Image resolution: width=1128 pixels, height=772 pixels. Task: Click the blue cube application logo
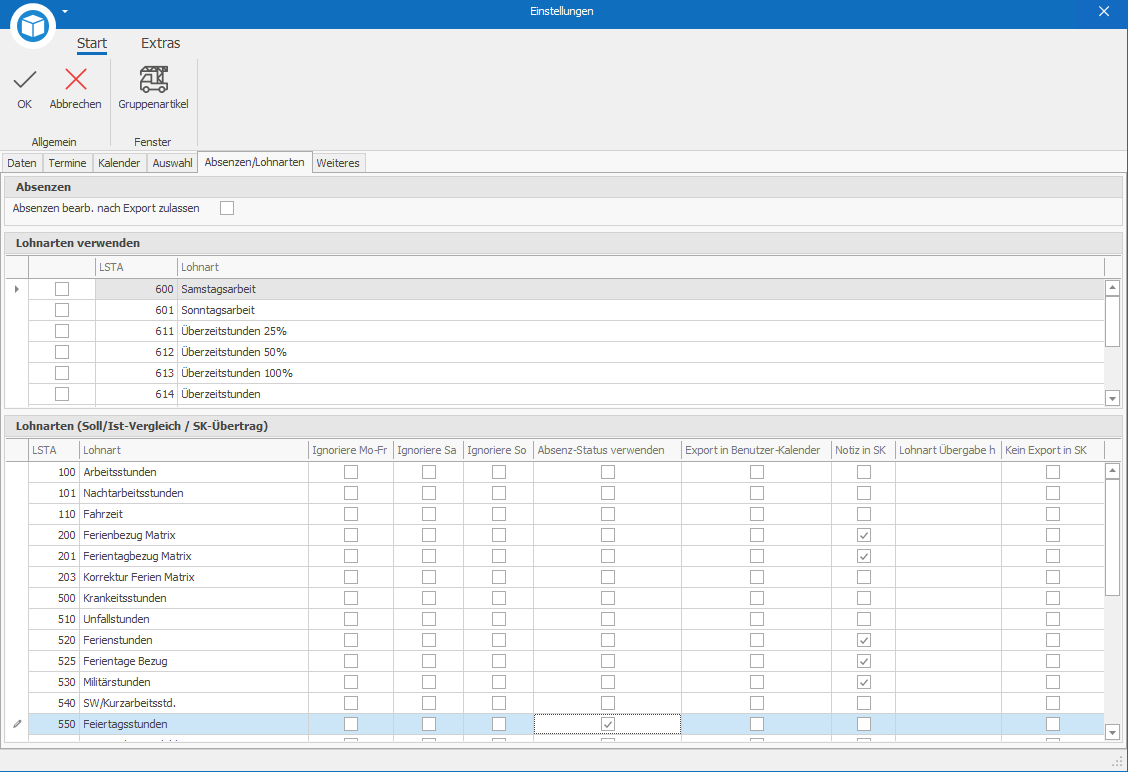(x=33, y=27)
